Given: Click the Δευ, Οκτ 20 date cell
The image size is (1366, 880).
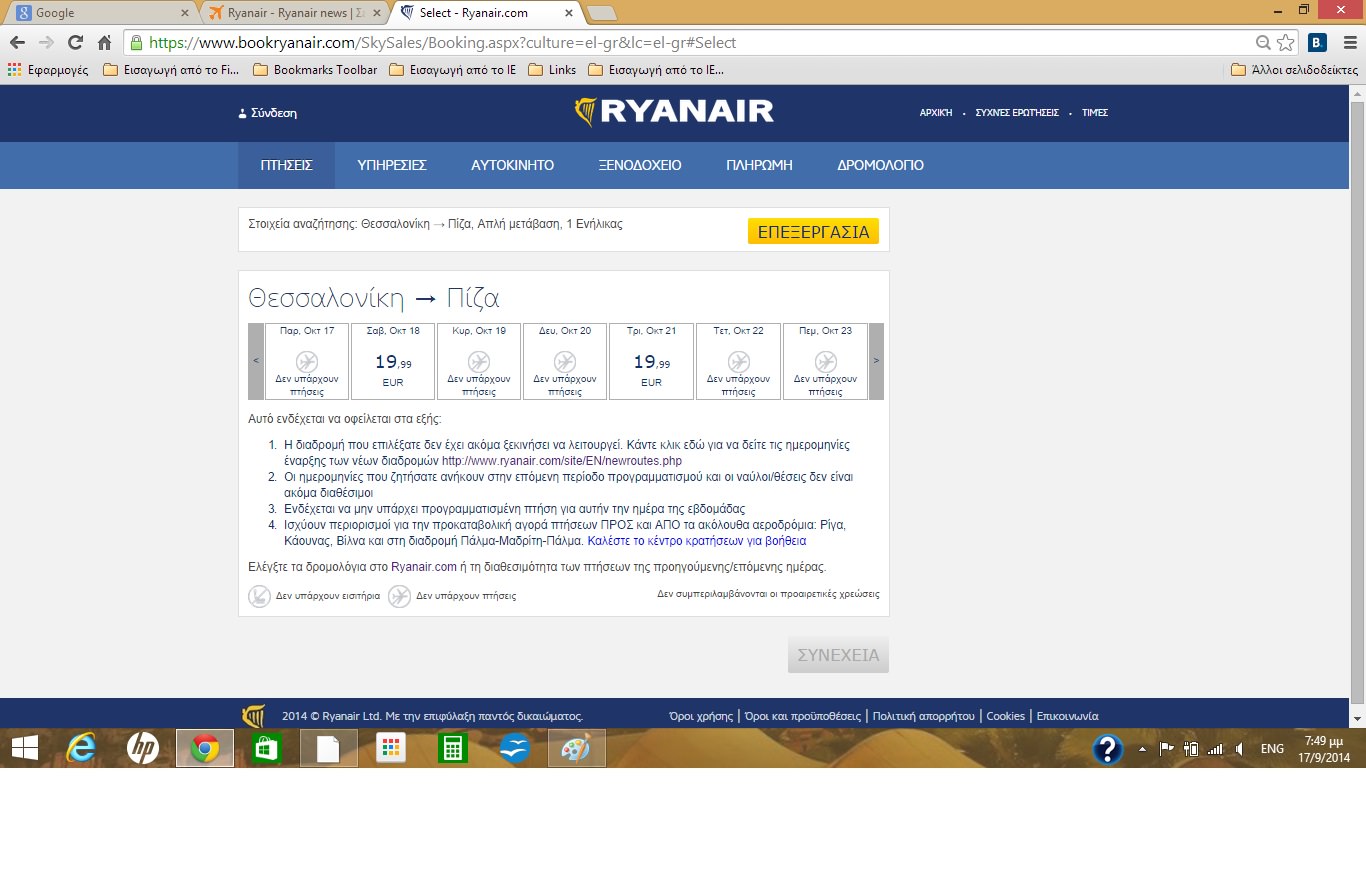Looking at the screenshot, I should [x=565, y=361].
